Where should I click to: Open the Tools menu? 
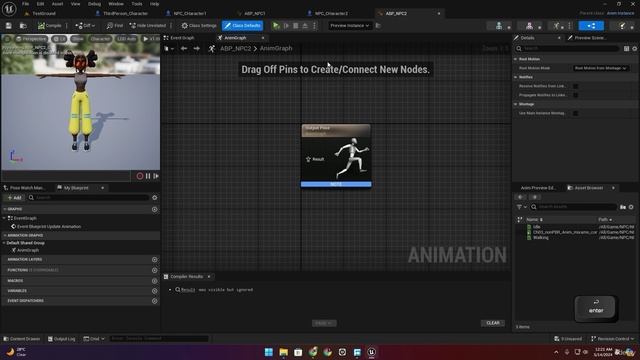[137, 4]
